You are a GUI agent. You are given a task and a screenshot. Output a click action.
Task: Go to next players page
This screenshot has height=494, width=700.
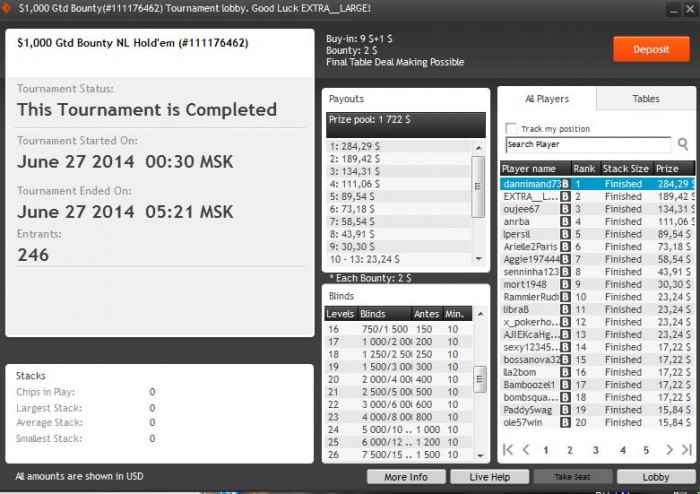(x=669, y=450)
